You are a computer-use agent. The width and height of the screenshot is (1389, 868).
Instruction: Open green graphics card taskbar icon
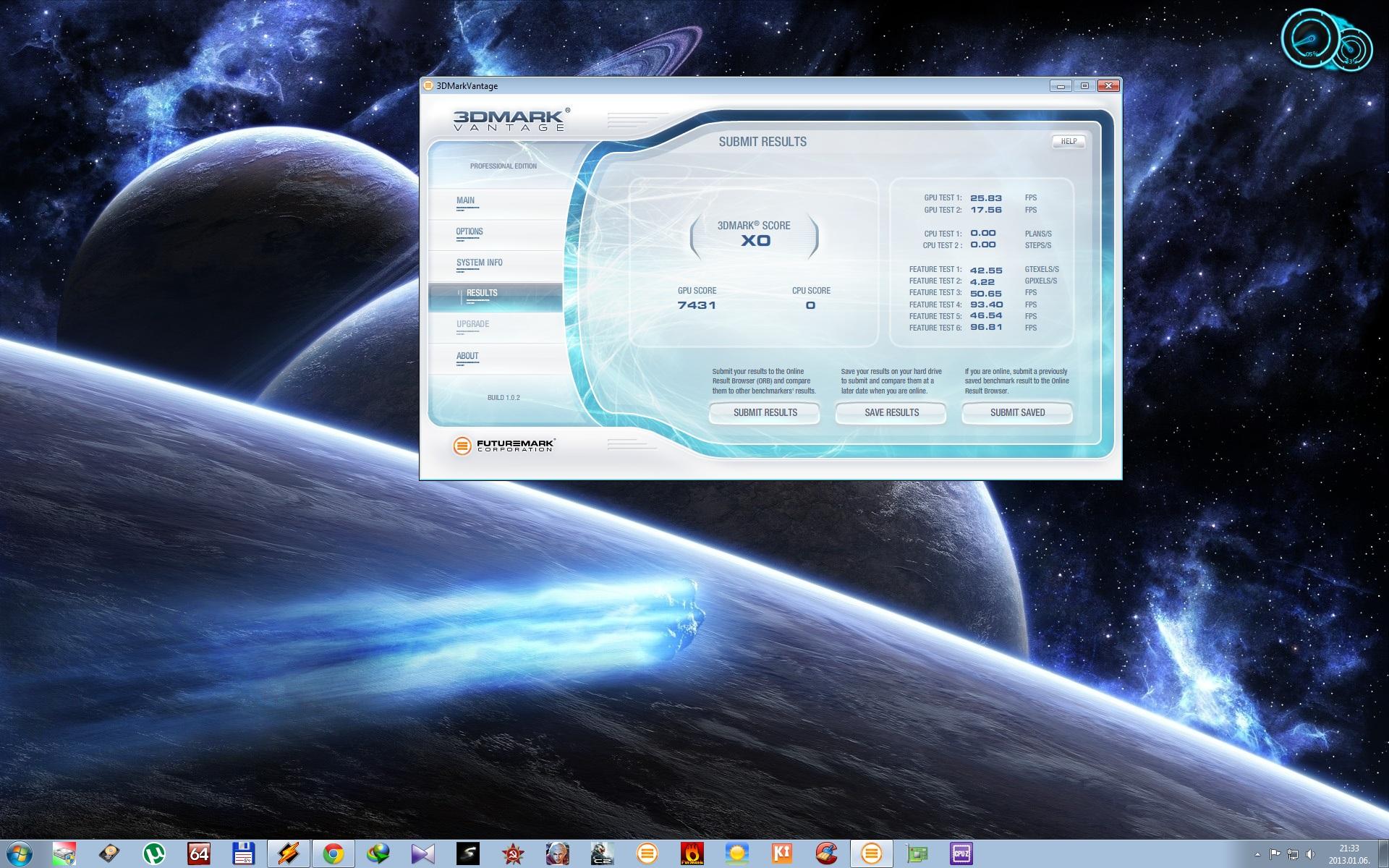click(x=917, y=854)
